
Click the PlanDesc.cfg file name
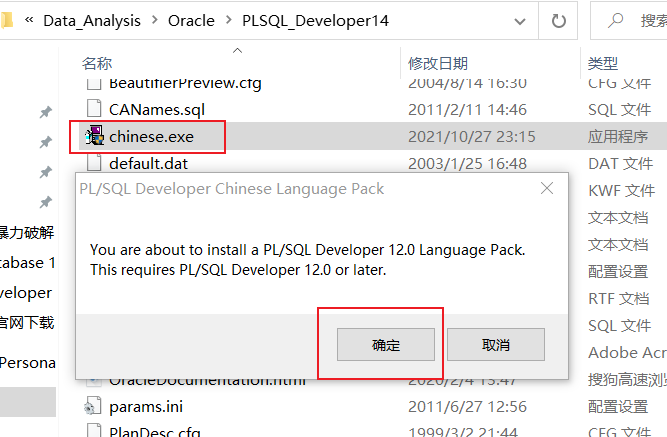(x=154, y=431)
